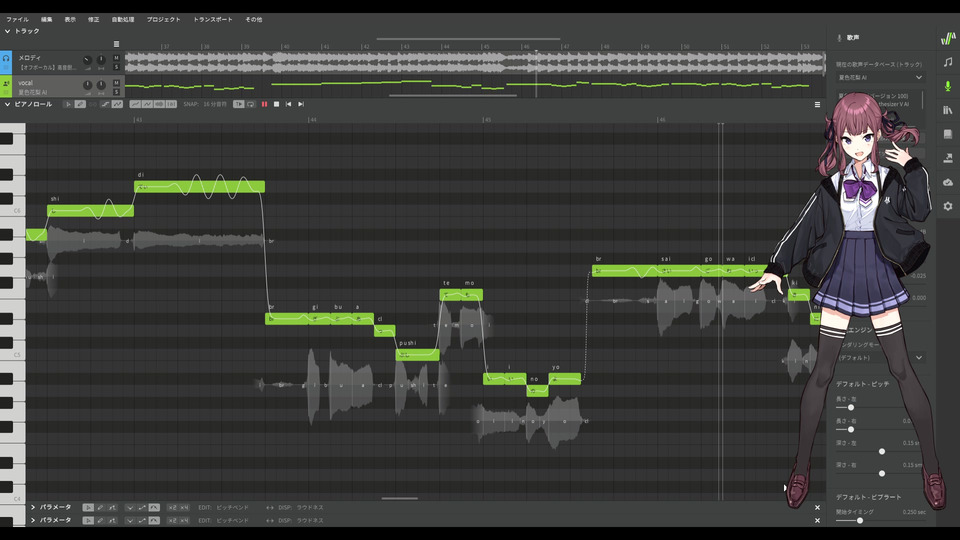Open the track area hamburger menu
Screen dimensions: 960x540
click(x=116, y=44)
